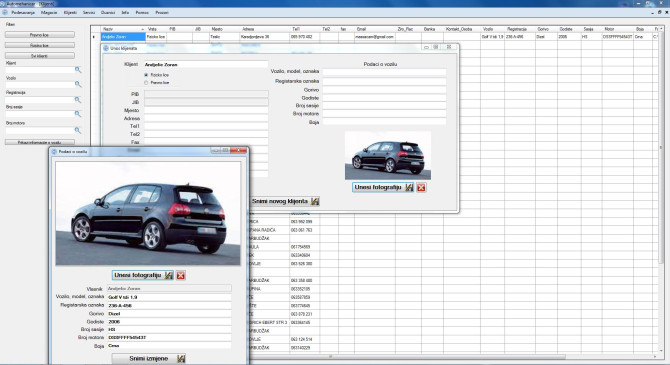Viewport: 670px width, 365px height.
Task: Click the Klijent filter text field
Action: click(40, 70)
